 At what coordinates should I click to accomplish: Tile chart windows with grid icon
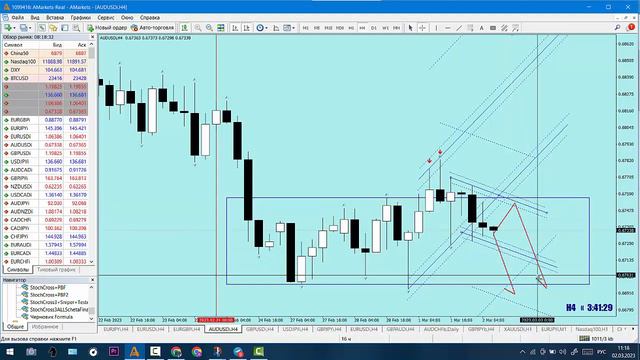(x=221, y=28)
